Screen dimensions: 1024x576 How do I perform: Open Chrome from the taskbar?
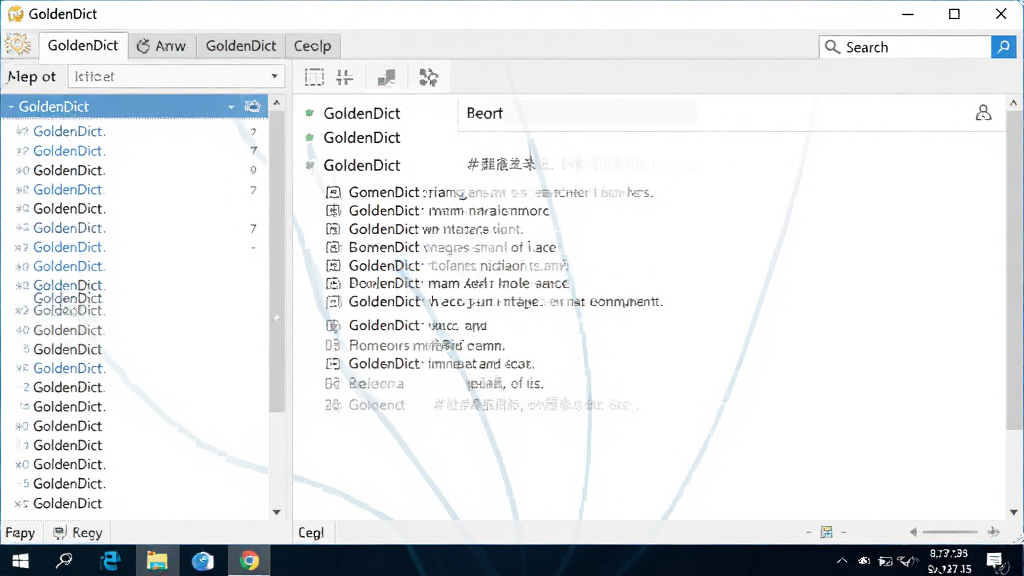[x=249, y=560]
